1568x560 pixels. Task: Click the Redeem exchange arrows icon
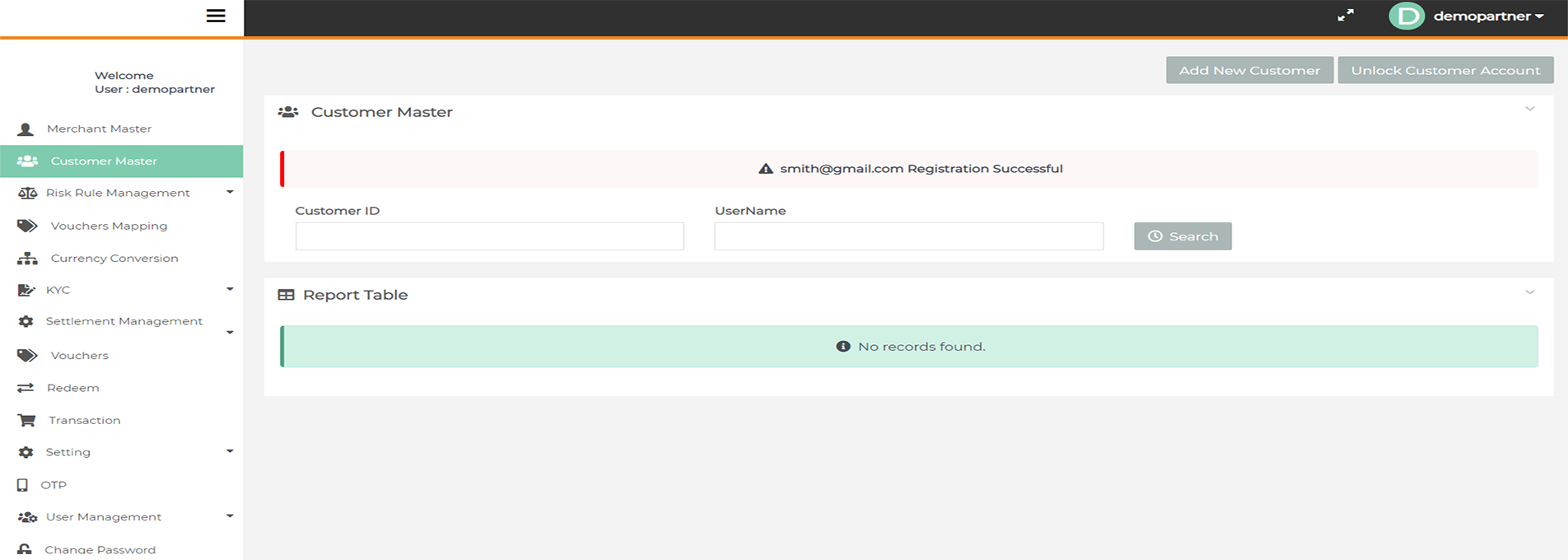point(26,388)
